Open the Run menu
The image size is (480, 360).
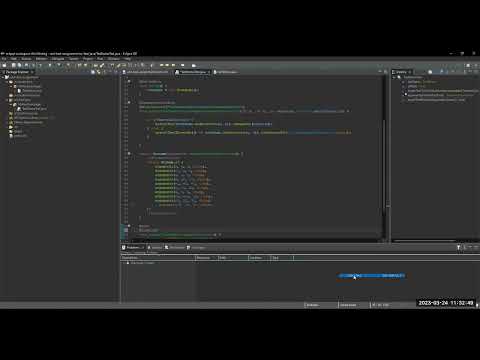100,59
